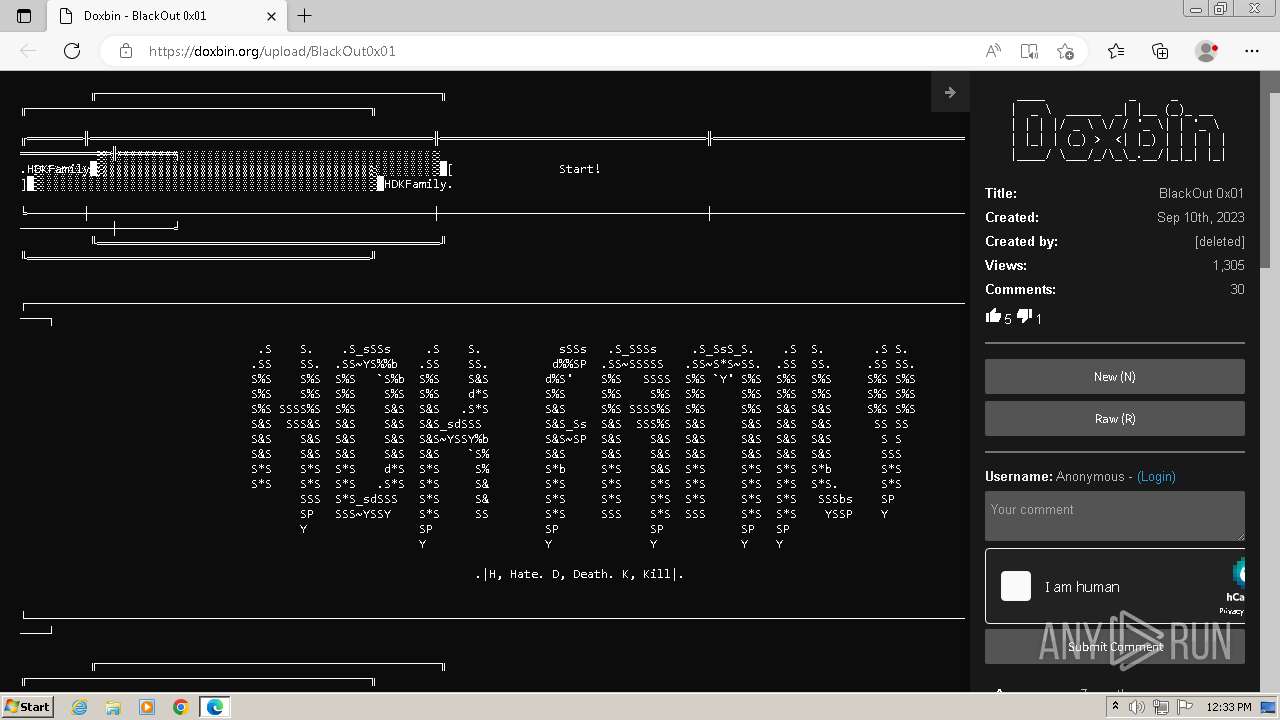Click the Doxbin ASCII logo

[x=1118, y=130]
